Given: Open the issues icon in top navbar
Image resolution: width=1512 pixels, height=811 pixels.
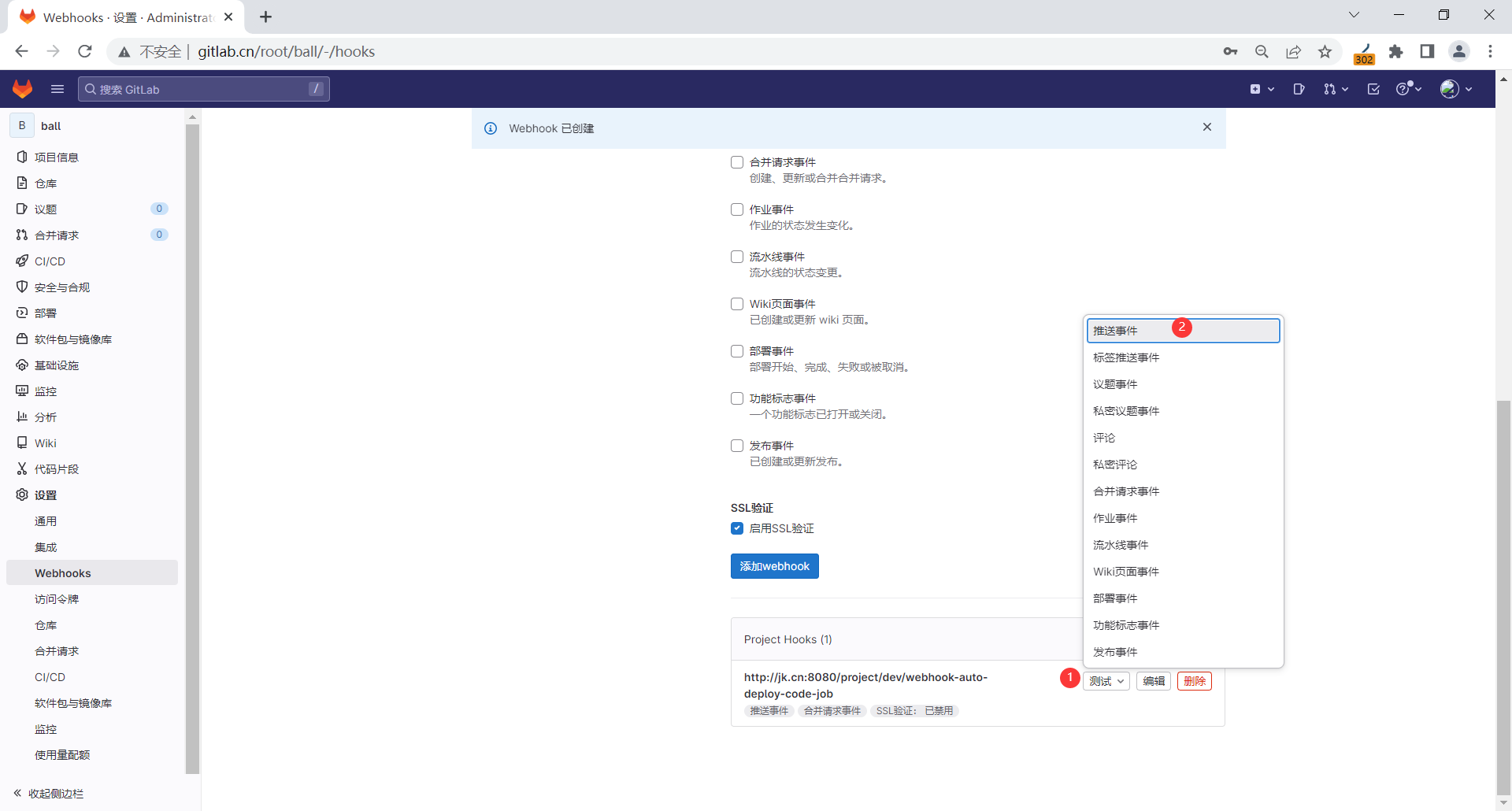Looking at the screenshot, I should tap(1299, 89).
